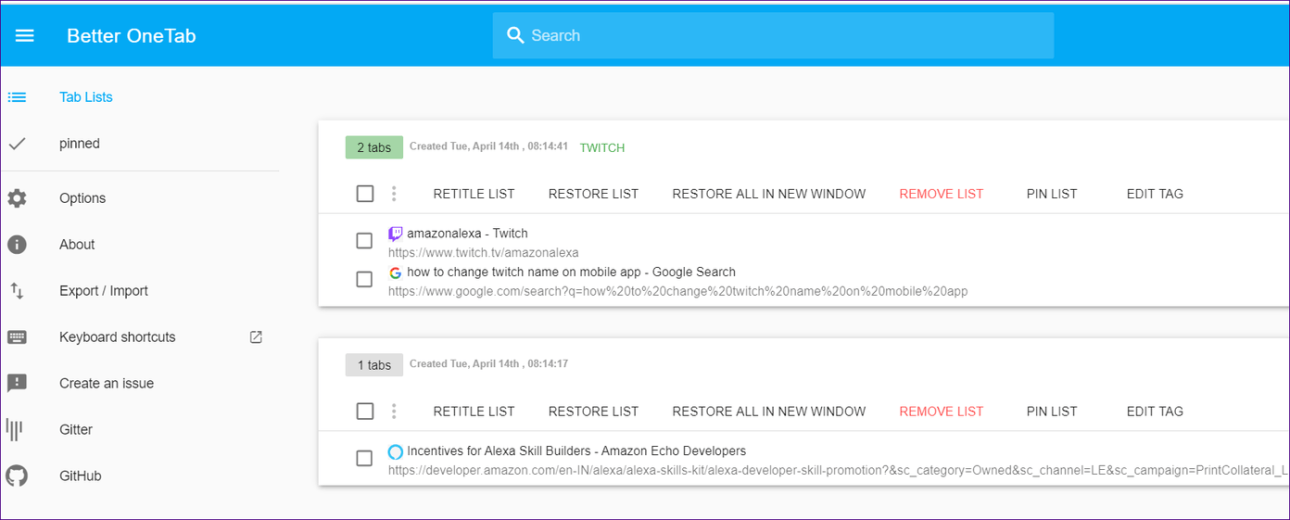Image resolution: width=1290 pixels, height=520 pixels.
Task: Toggle select-all checkbox for the TWITCH list
Action: (365, 194)
